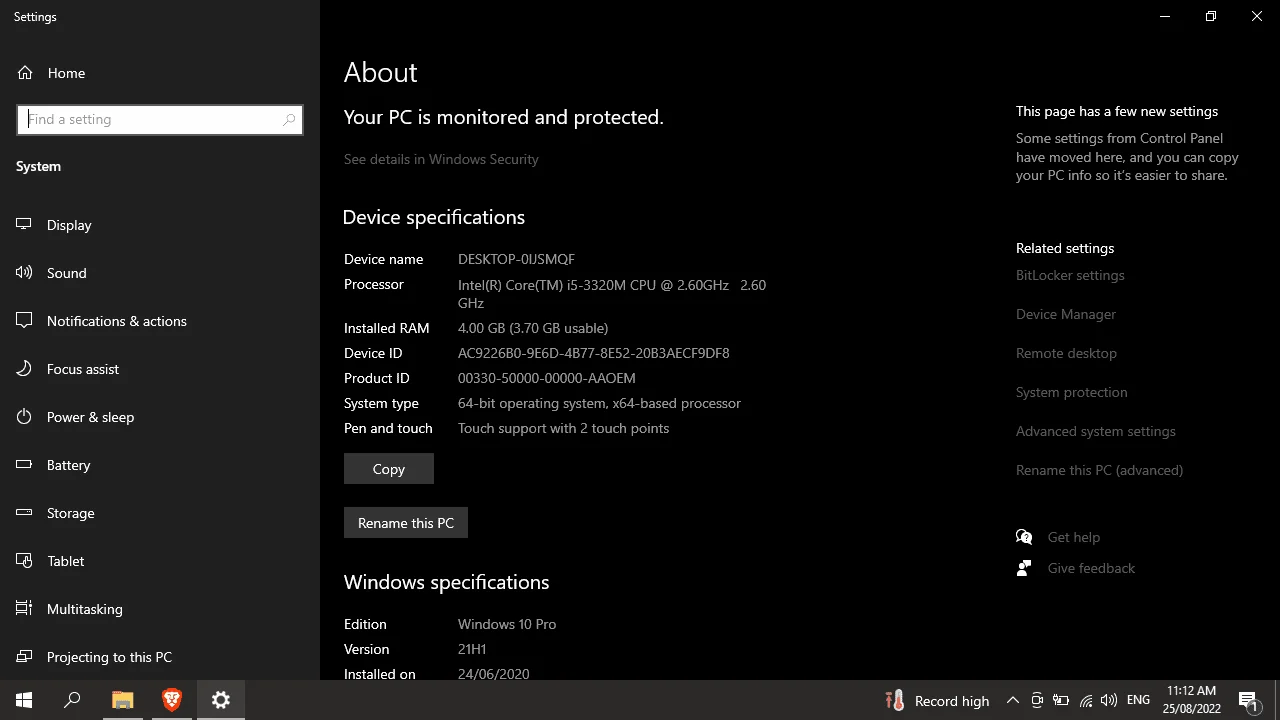Open Rename this PC (advanced)
The height and width of the screenshot is (720, 1280).
[1099, 470]
